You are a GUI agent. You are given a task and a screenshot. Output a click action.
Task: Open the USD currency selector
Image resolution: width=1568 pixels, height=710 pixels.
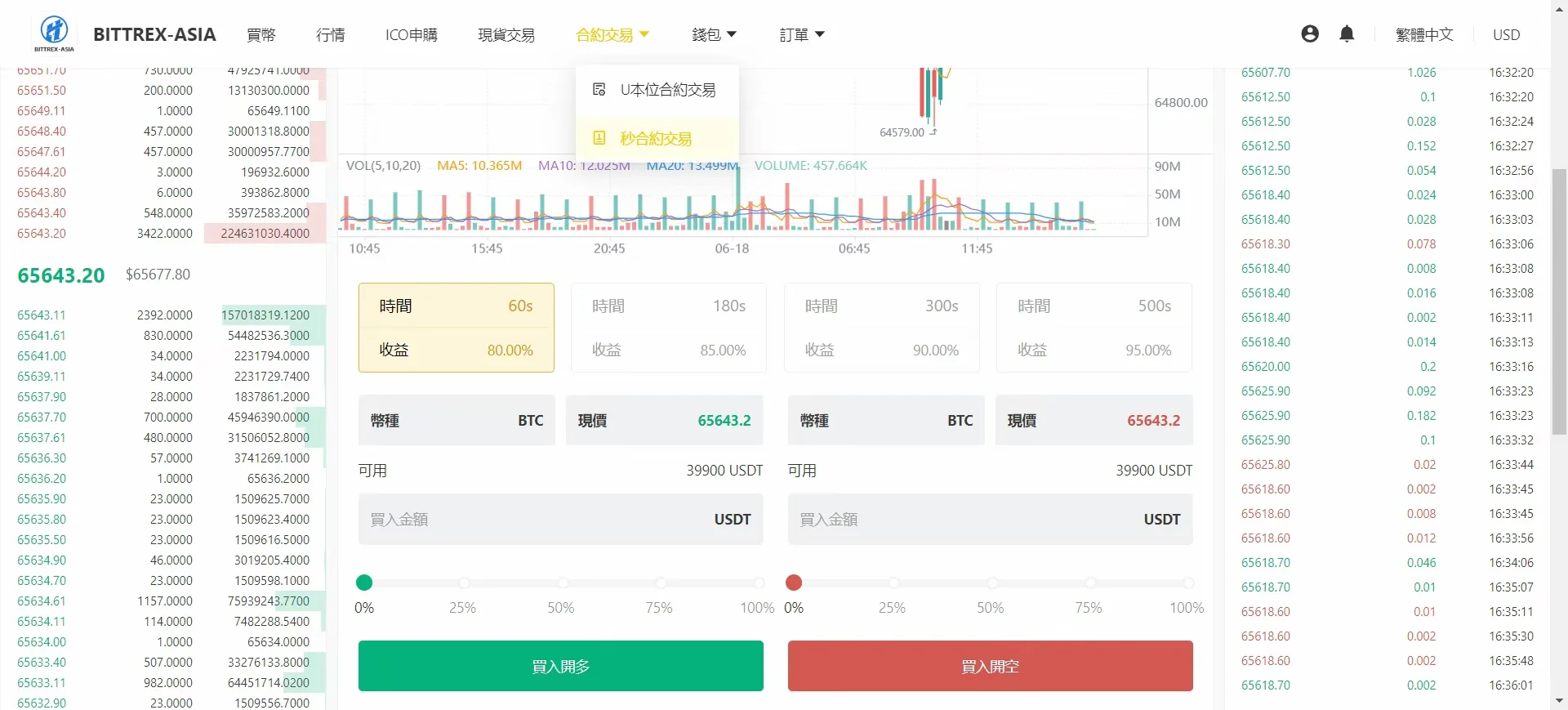coord(1507,34)
